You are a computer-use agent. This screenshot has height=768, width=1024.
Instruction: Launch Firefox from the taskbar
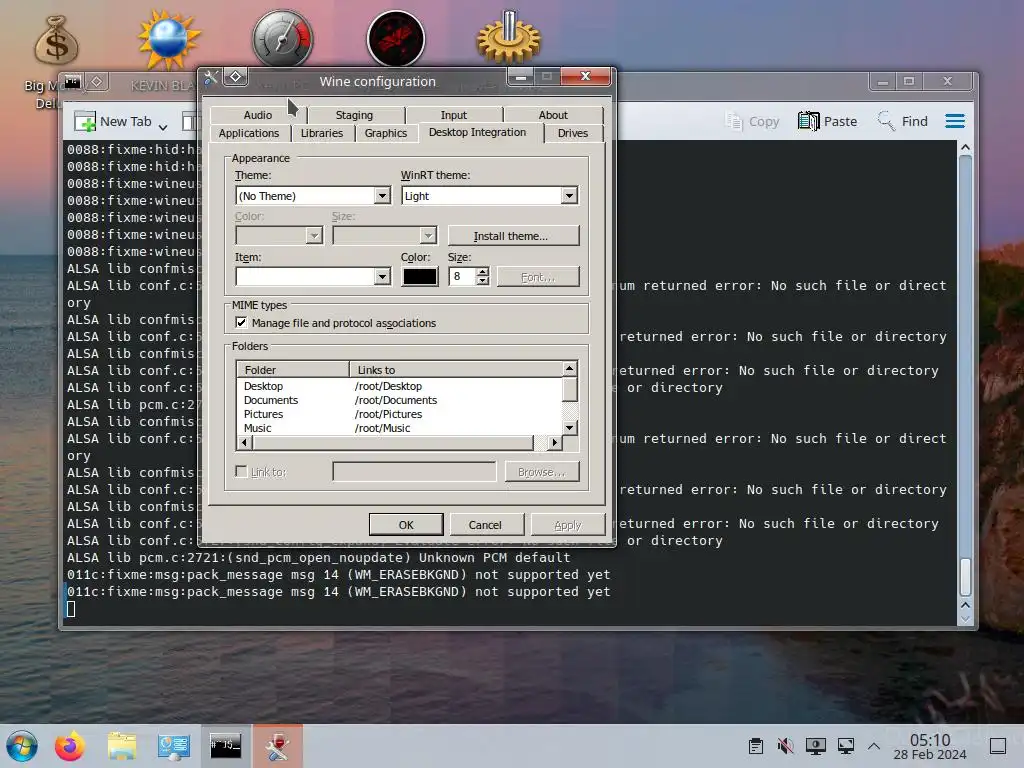tap(70, 746)
